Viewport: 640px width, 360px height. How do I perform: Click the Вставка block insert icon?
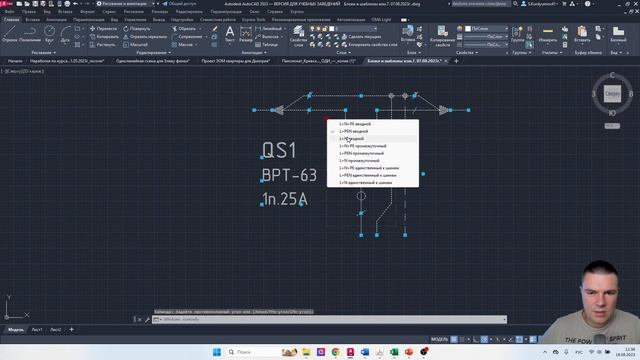coord(408,33)
